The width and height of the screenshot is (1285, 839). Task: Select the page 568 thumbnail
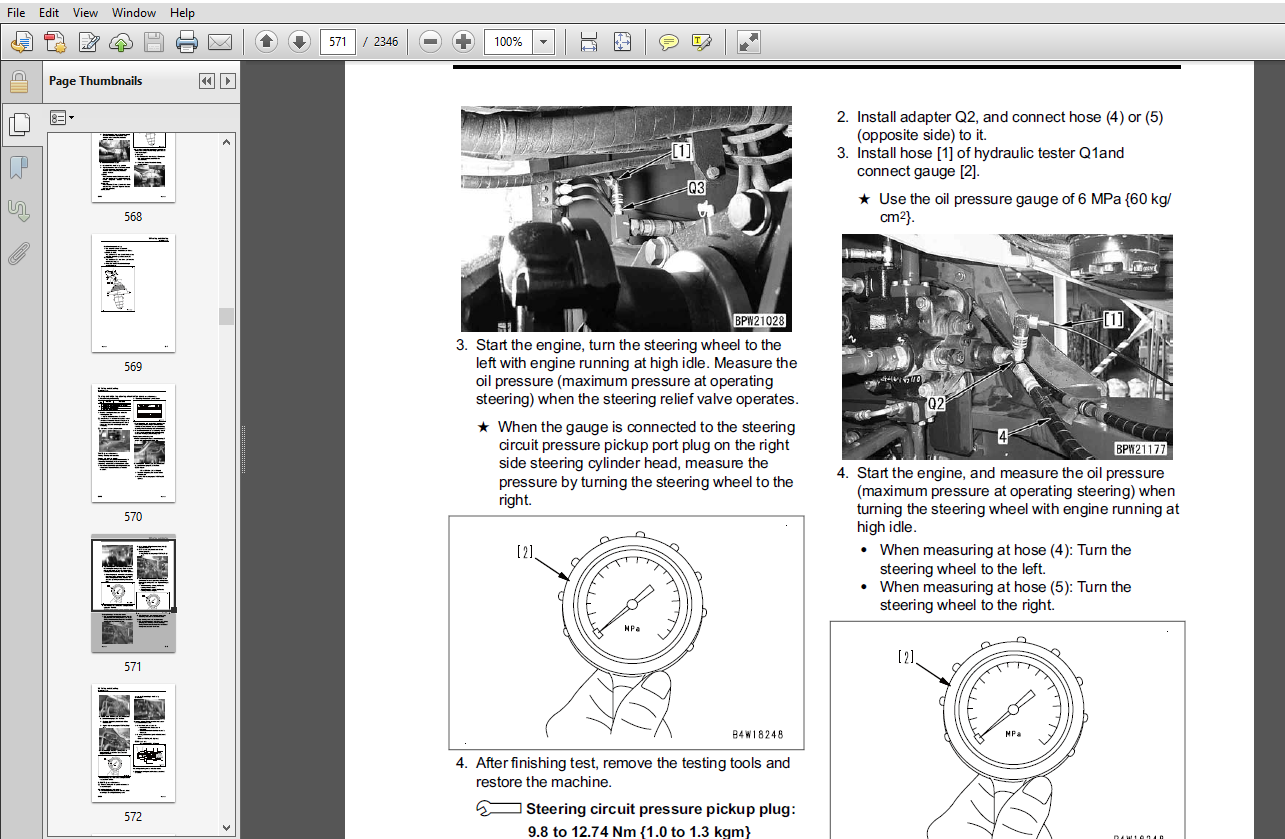pos(133,168)
